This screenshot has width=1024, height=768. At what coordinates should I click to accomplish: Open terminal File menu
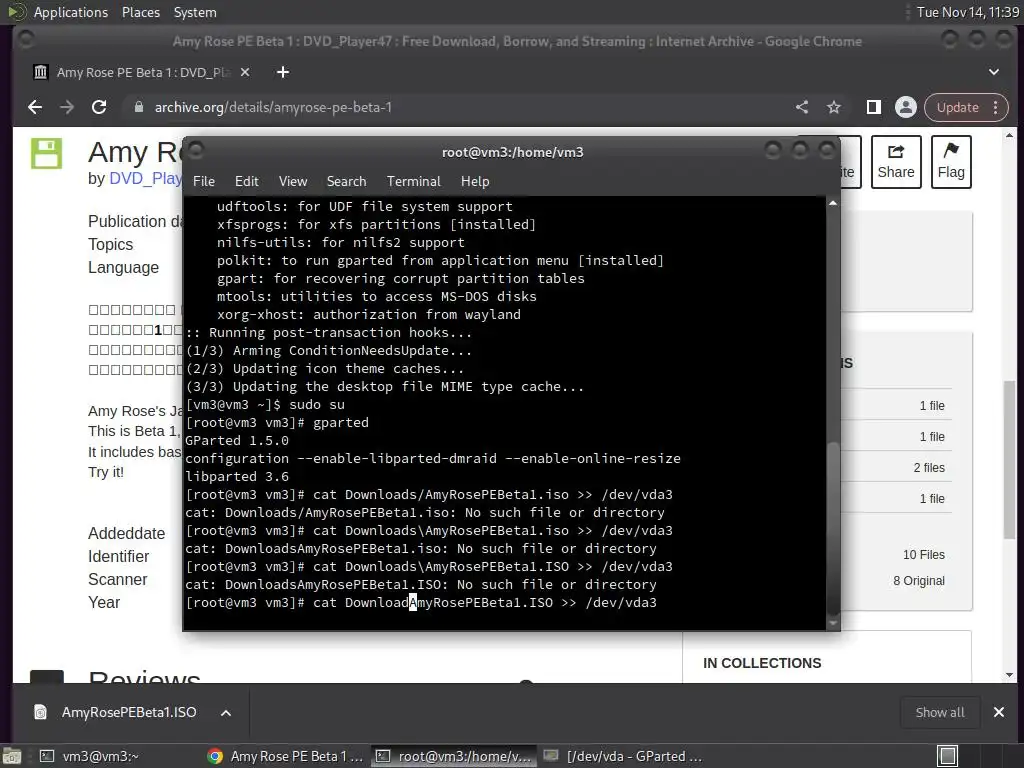point(204,181)
